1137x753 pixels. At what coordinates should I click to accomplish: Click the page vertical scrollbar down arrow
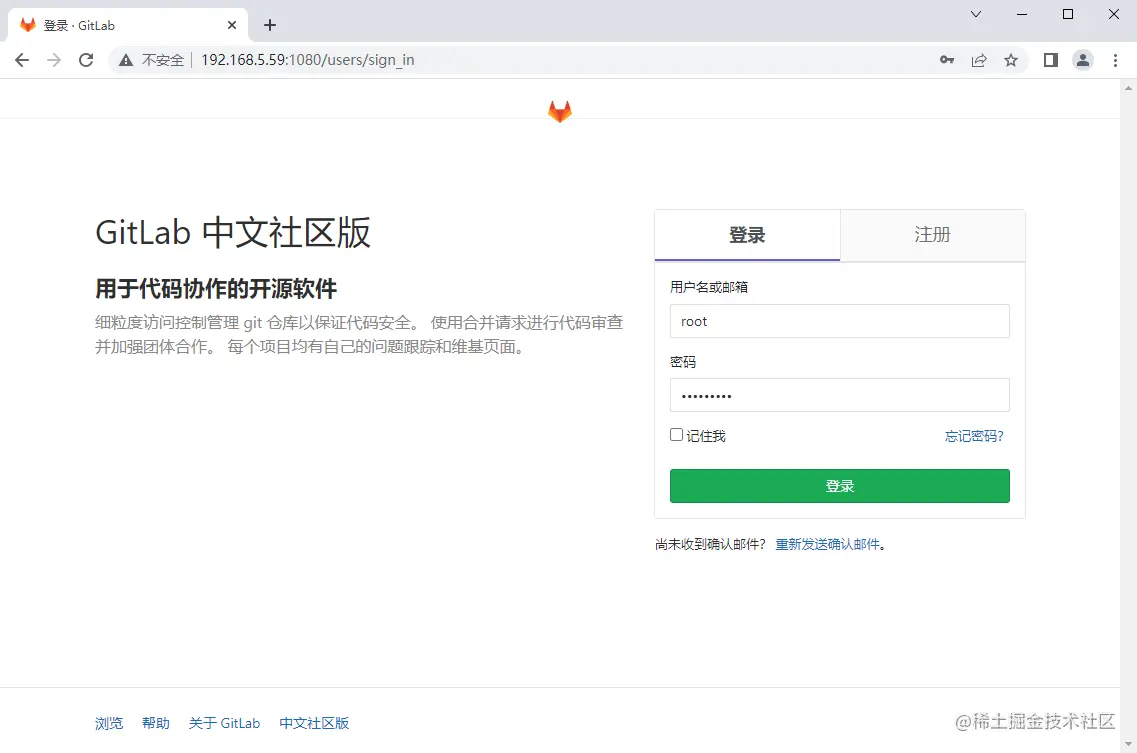pyautogui.click(x=1128, y=744)
